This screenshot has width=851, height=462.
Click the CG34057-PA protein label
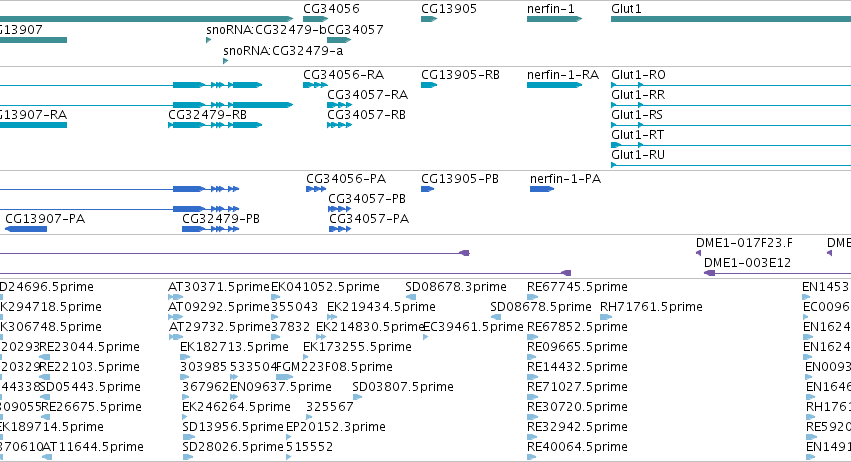pyautogui.click(x=369, y=219)
